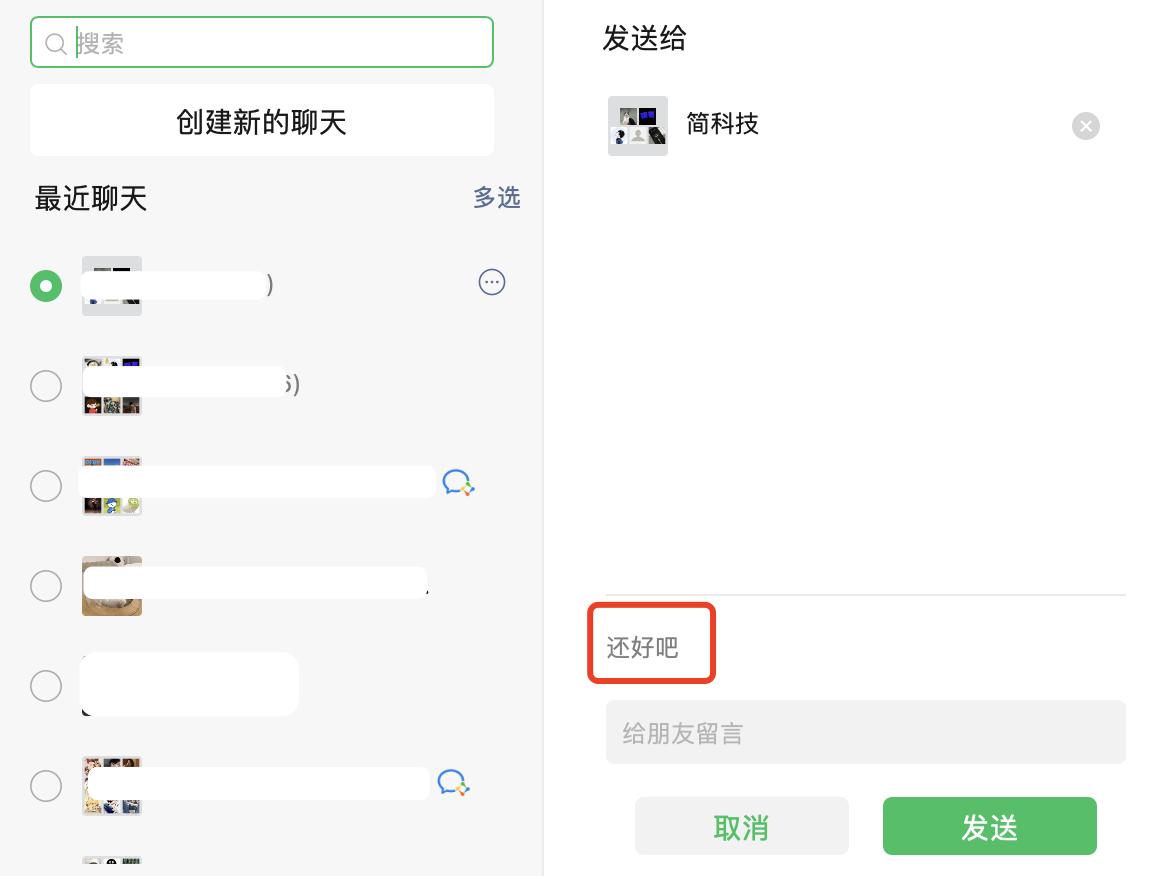Click the 给朋友留言 message field
This screenshot has width=1166, height=876.
(866, 732)
